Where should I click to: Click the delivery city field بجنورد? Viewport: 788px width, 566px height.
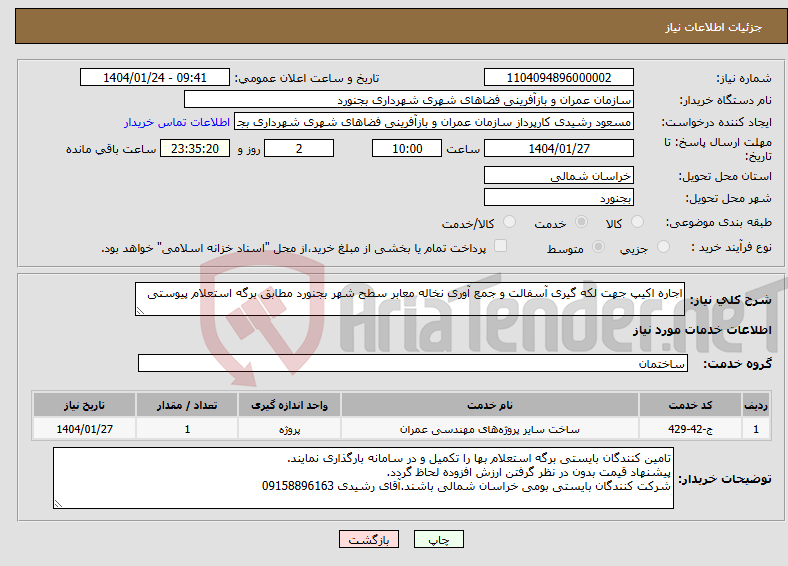pos(559,198)
